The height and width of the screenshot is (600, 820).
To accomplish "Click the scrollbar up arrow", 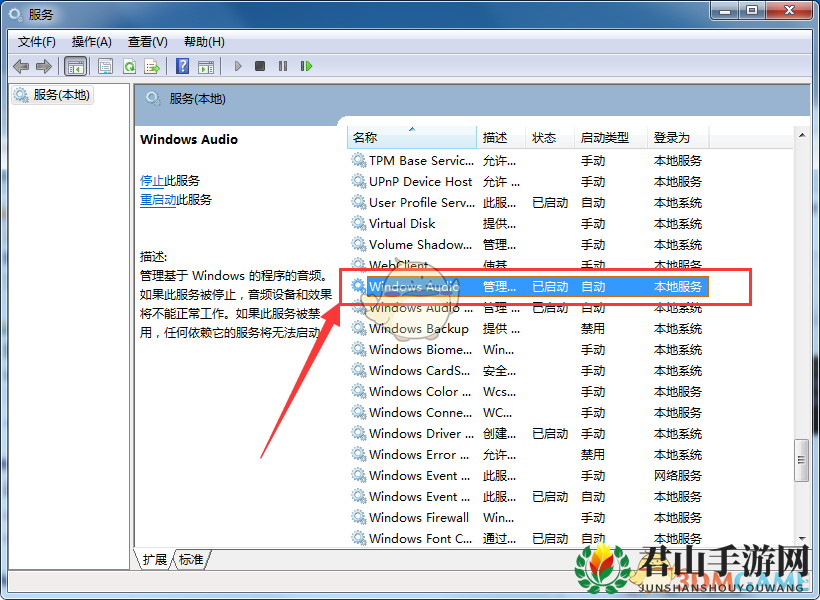I will pyautogui.click(x=802, y=135).
